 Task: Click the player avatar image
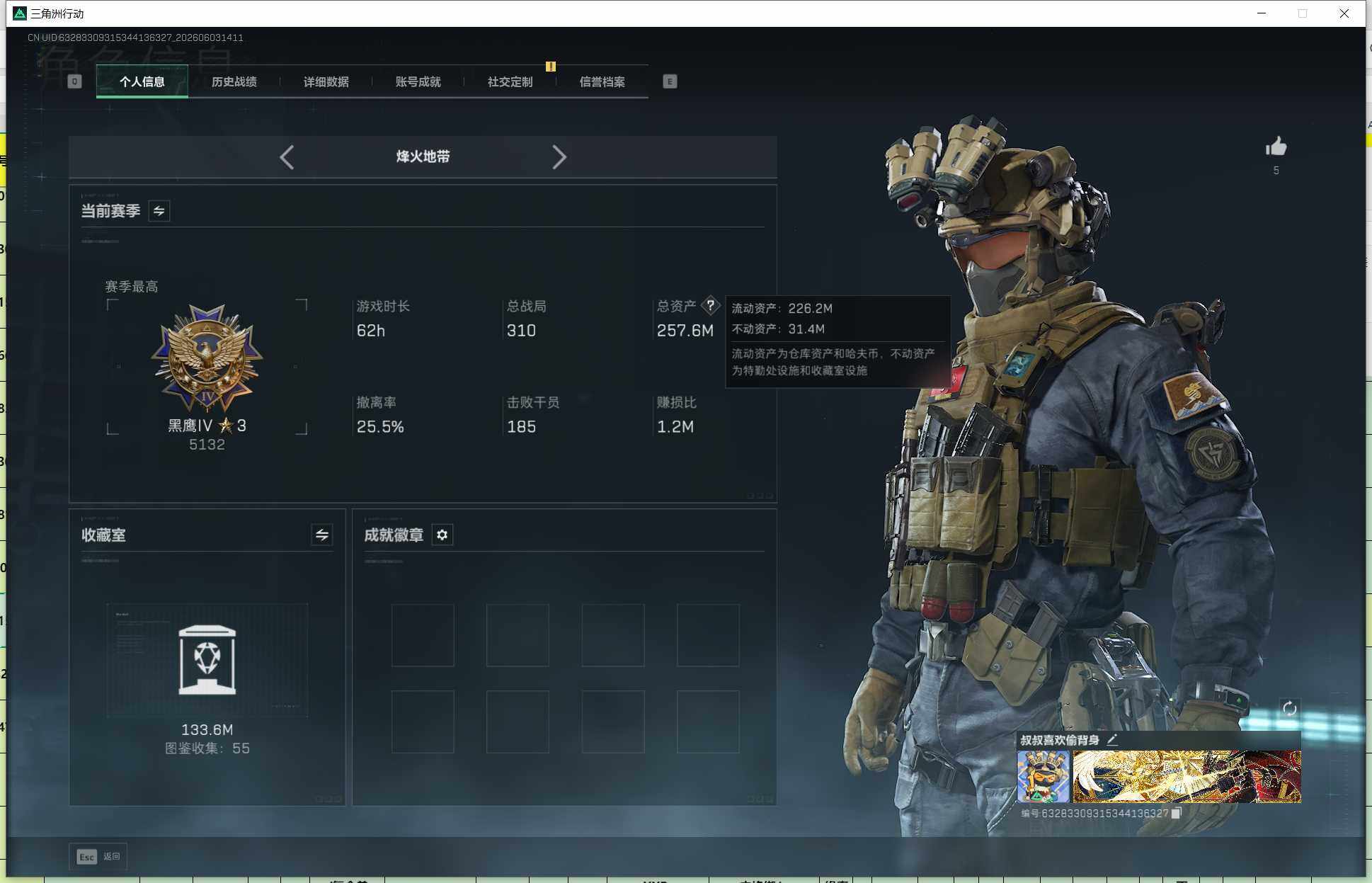click(x=1044, y=777)
